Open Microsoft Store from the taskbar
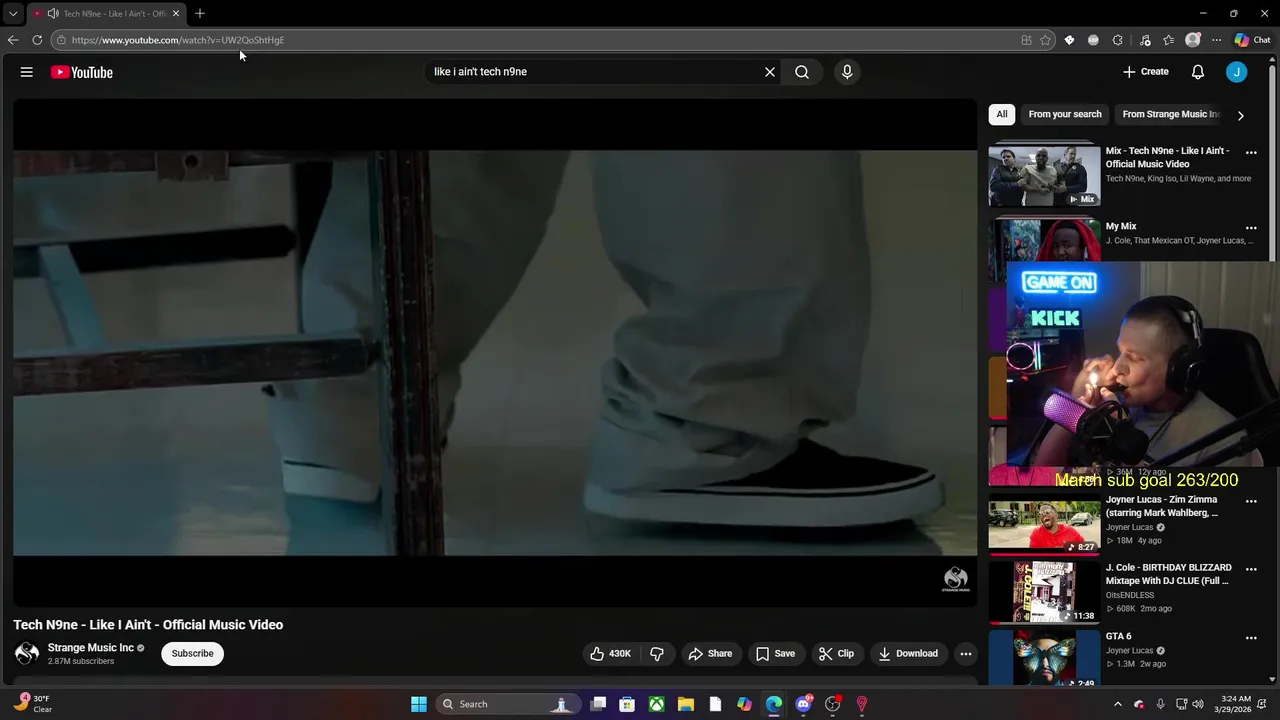Image resolution: width=1280 pixels, height=720 pixels. (x=627, y=704)
